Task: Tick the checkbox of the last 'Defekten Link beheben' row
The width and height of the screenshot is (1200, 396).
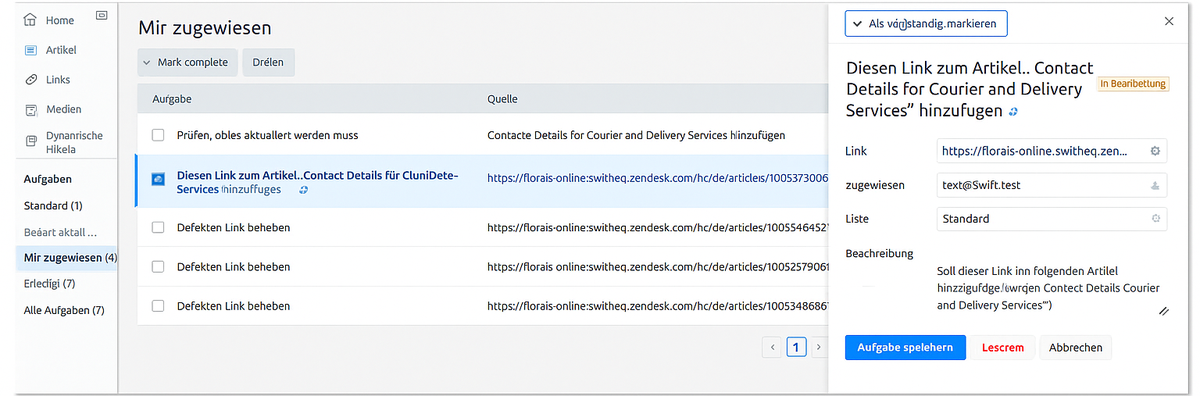Action: point(158,305)
